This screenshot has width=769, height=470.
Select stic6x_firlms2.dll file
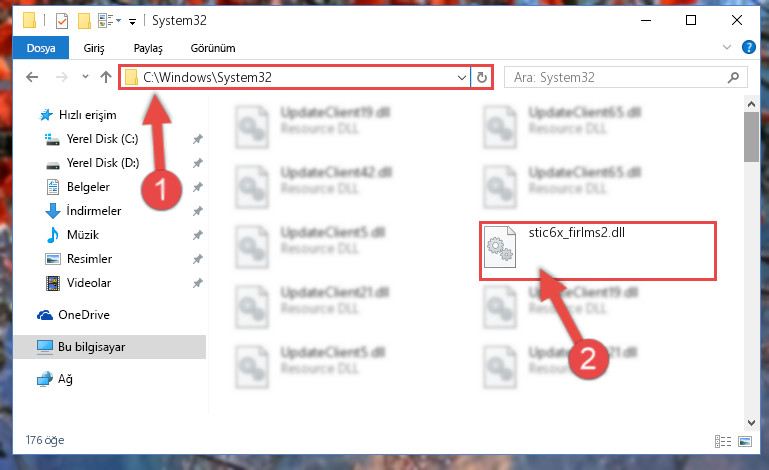pos(598,251)
